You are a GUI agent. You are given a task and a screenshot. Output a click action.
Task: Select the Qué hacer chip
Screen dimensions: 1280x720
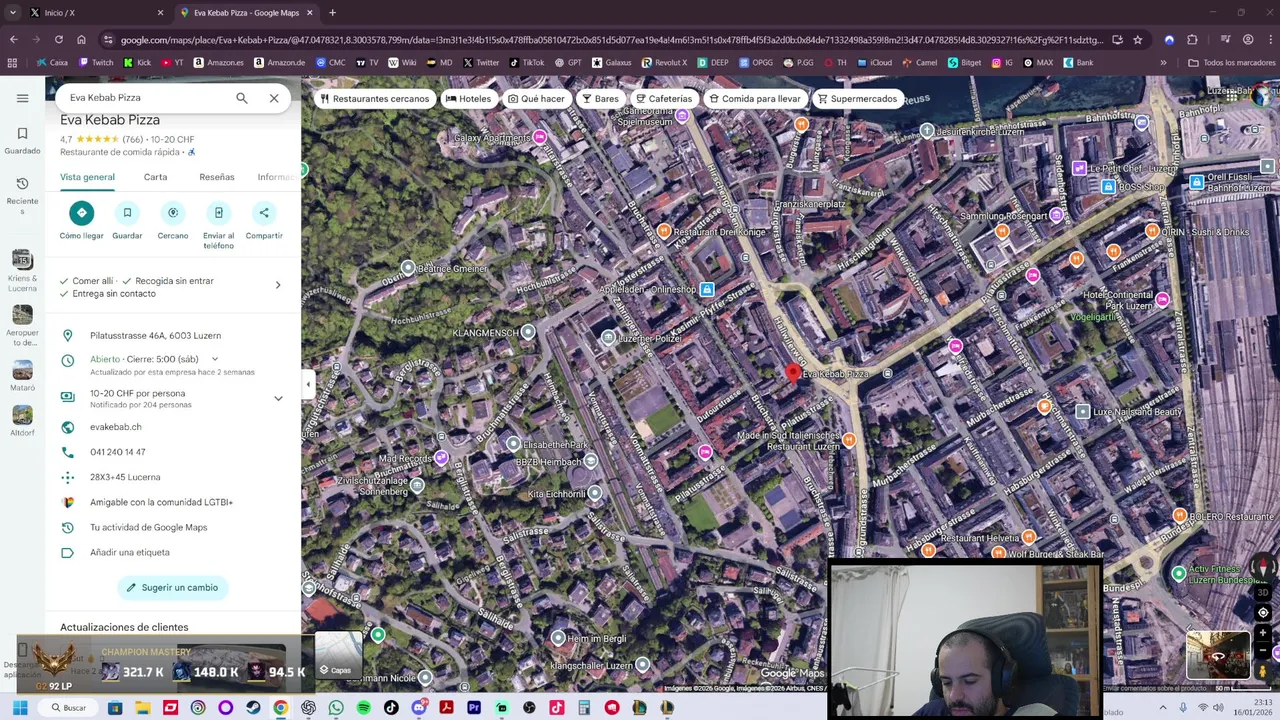(536, 99)
